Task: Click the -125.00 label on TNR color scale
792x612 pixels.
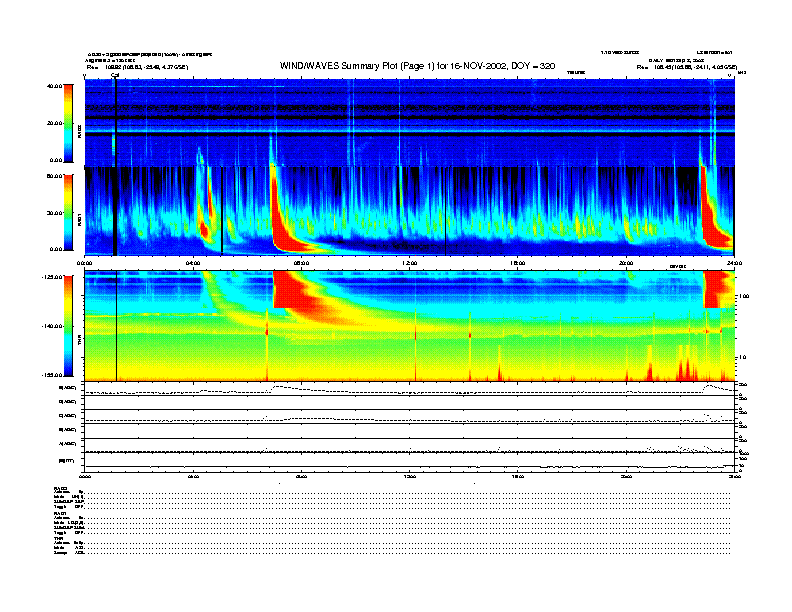Action: 51,277
